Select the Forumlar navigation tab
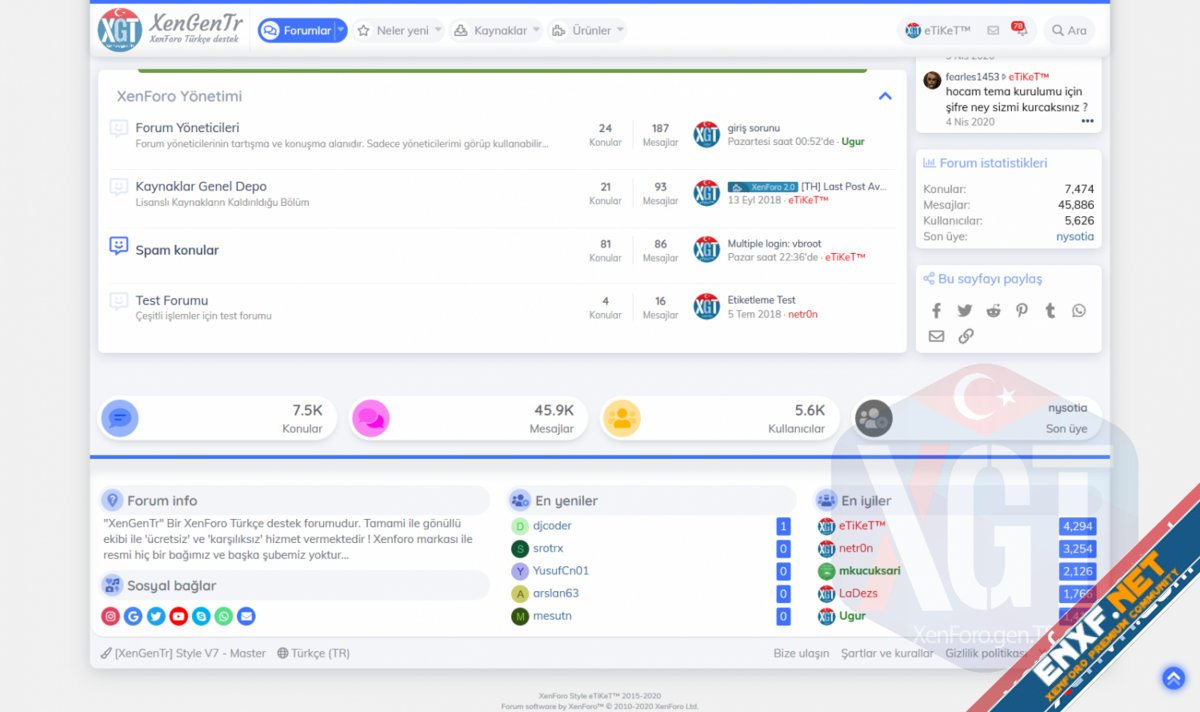This screenshot has height=712, width=1200. pos(296,31)
